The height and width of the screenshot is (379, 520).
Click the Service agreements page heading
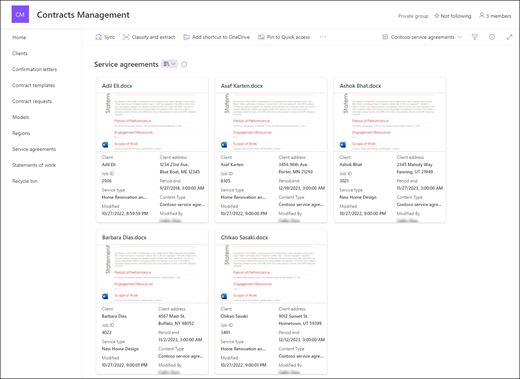pos(126,64)
